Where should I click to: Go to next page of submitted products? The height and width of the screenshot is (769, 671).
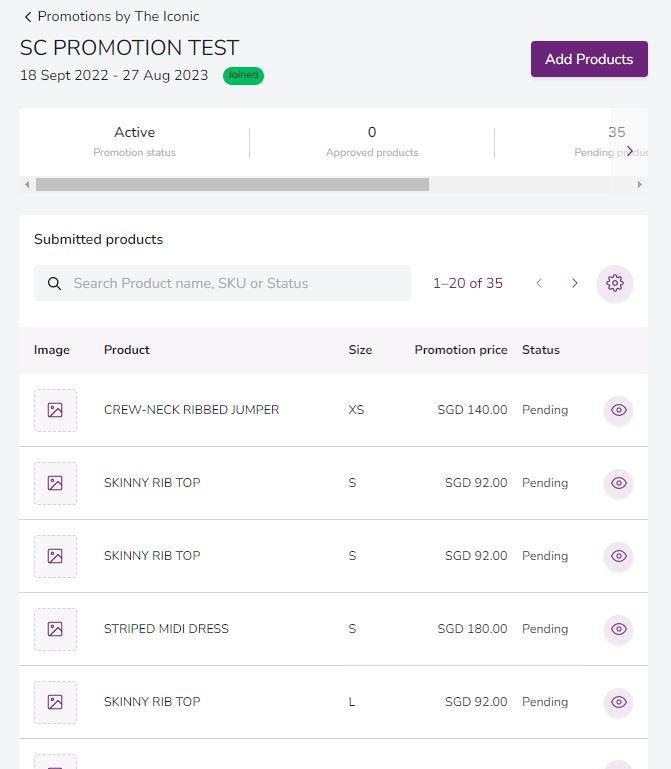(575, 283)
